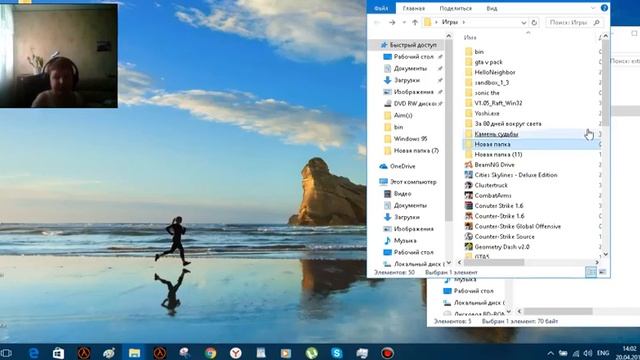Refresh the Игры folder view

pos(534,22)
